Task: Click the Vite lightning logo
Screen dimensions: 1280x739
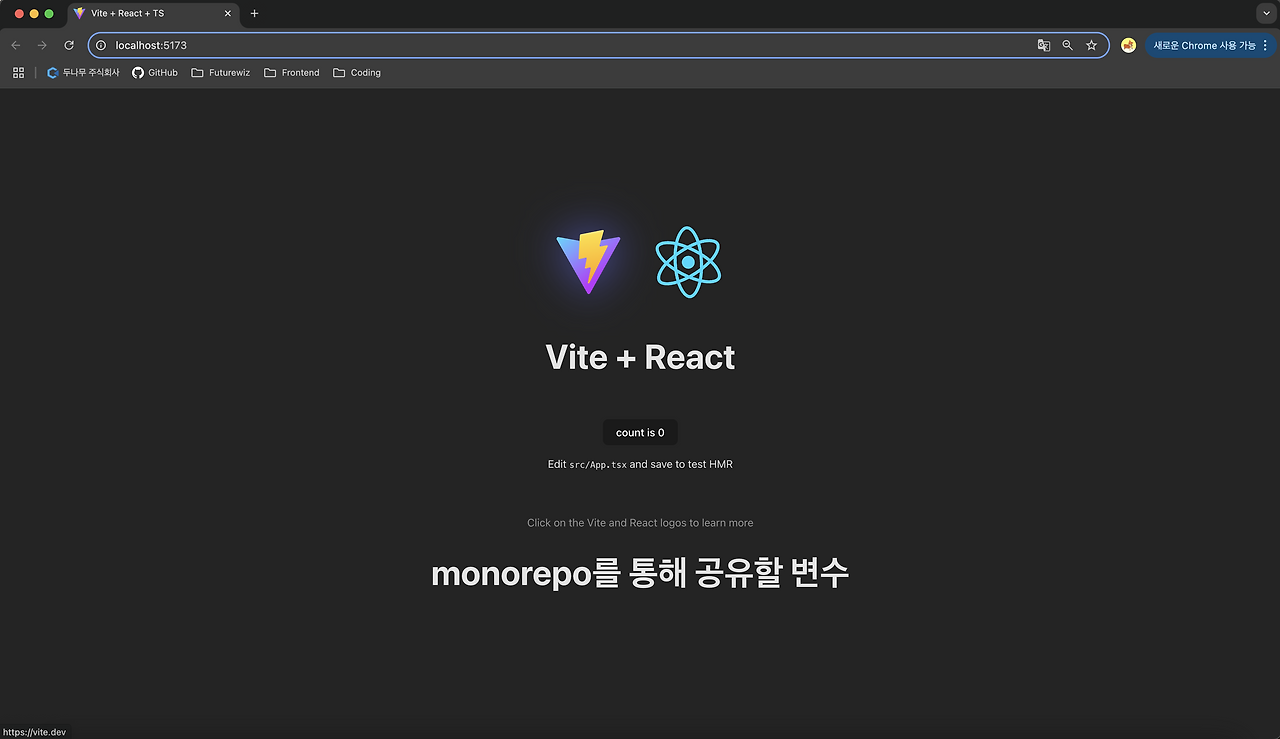Action: [588, 261]
